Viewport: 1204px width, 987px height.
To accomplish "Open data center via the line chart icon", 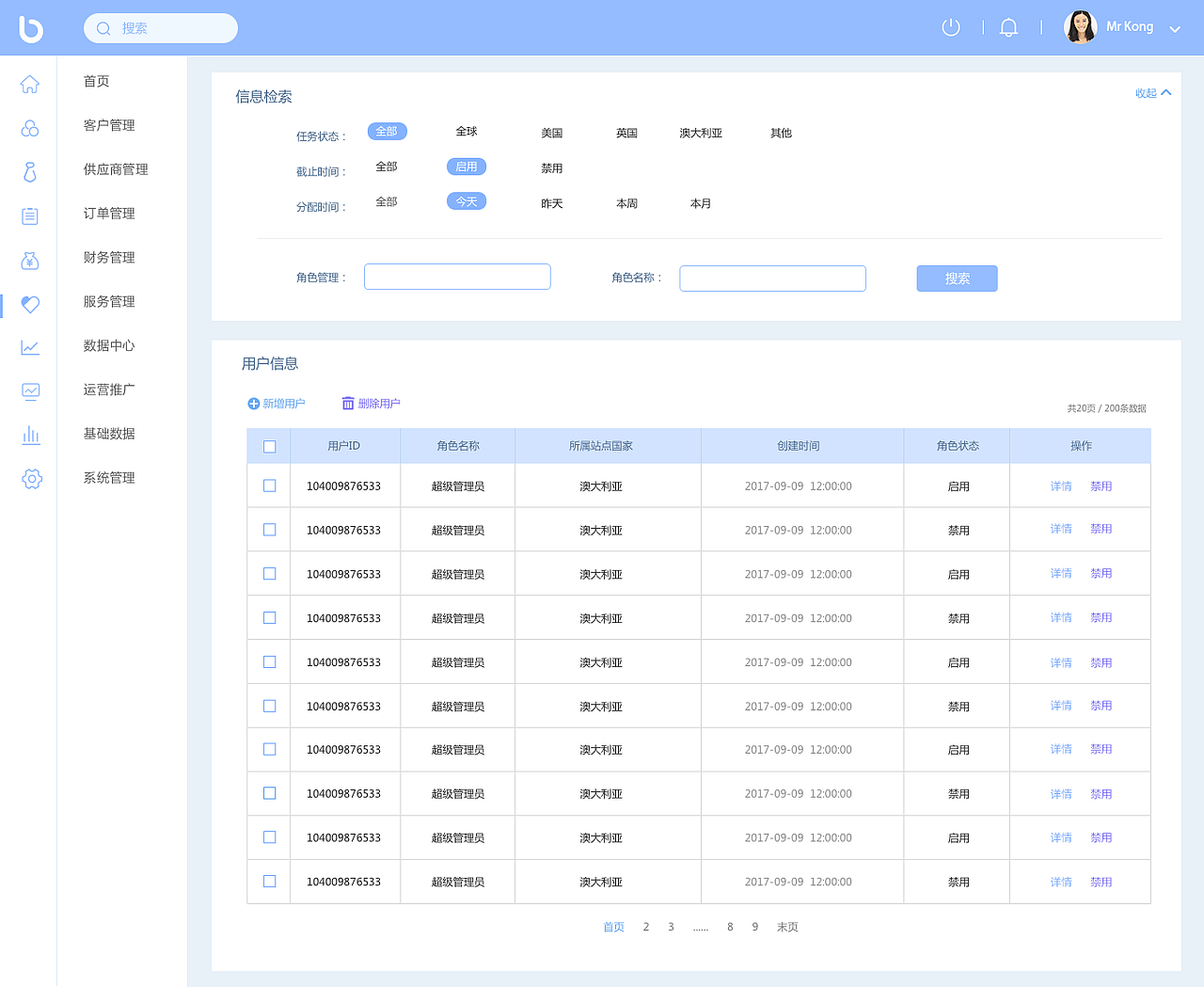I will pos(29,348).
